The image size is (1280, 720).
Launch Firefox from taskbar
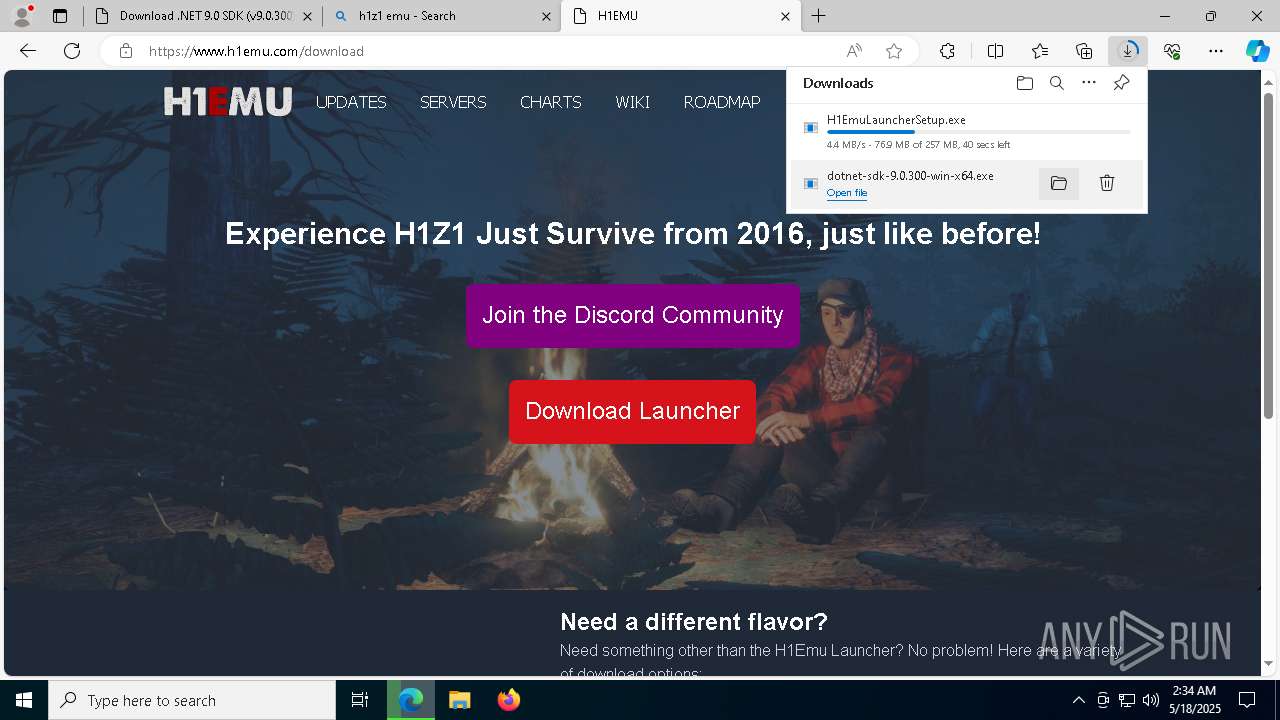(x=509, y=700)
